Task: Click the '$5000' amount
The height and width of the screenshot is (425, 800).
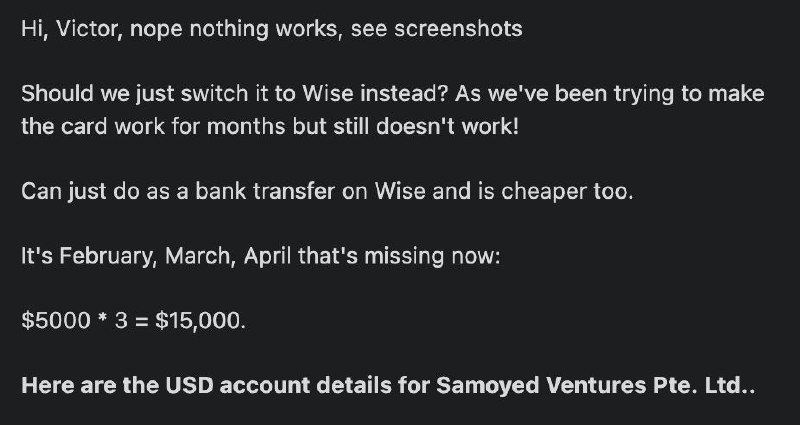Action: tap(48, 322)
